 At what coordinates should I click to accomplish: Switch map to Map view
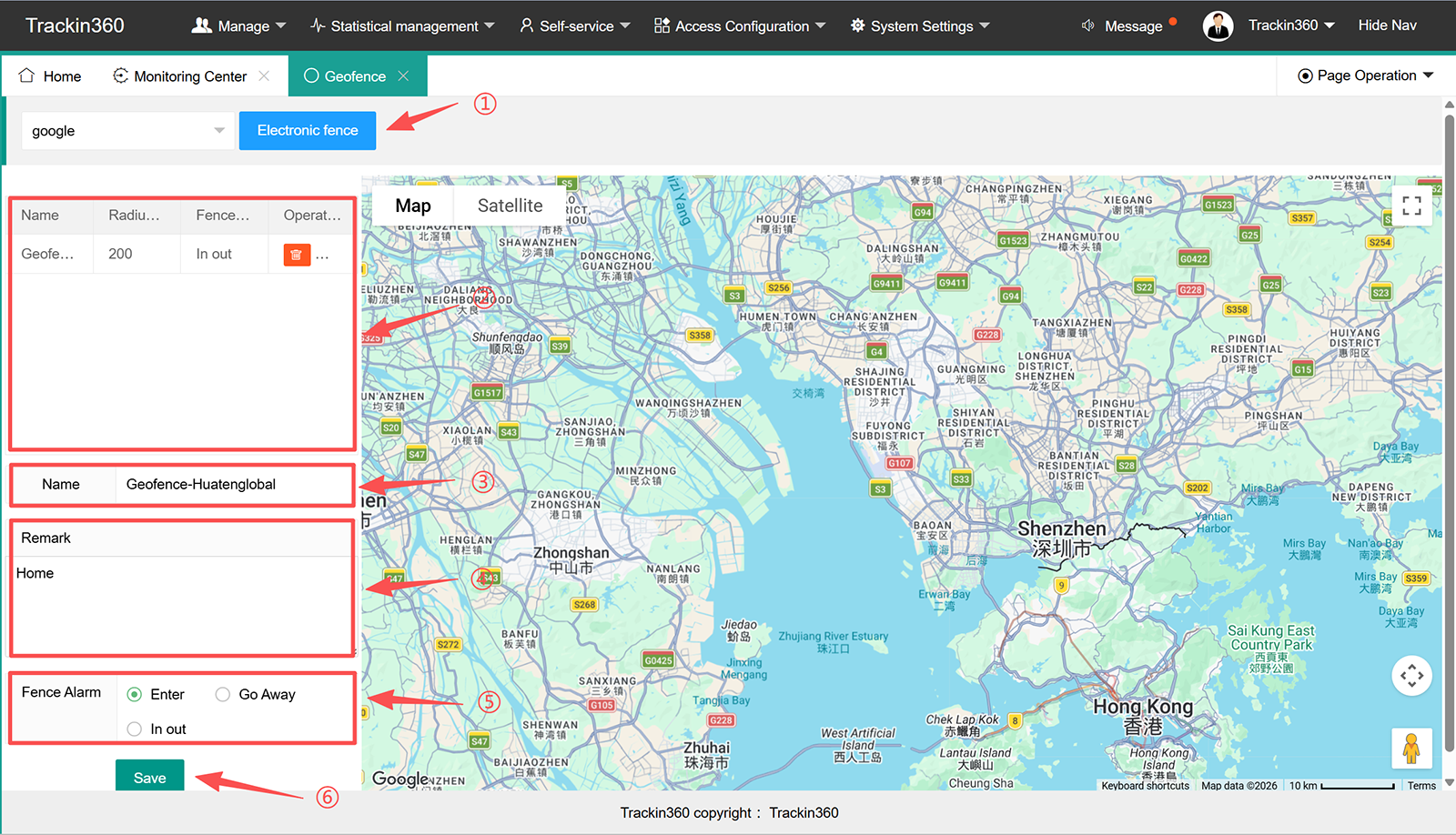pyautogui.click(x=413, y=206)
